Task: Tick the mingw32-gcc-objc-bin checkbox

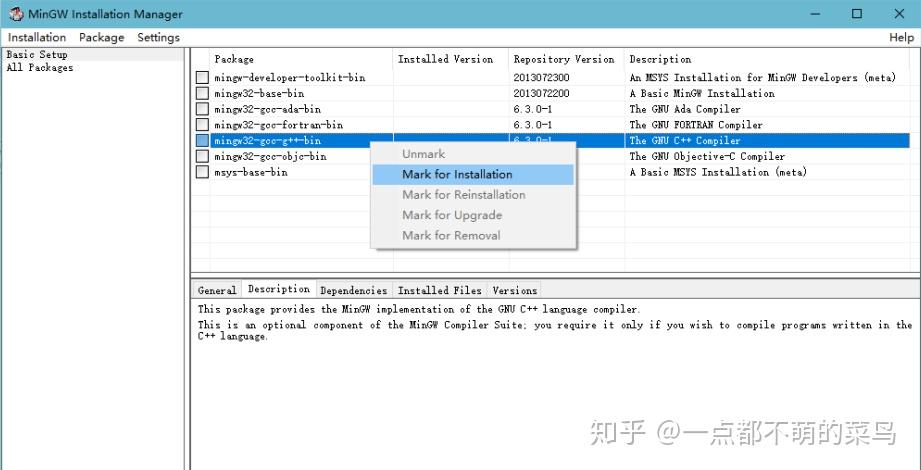Action: [x=202, y=156]
